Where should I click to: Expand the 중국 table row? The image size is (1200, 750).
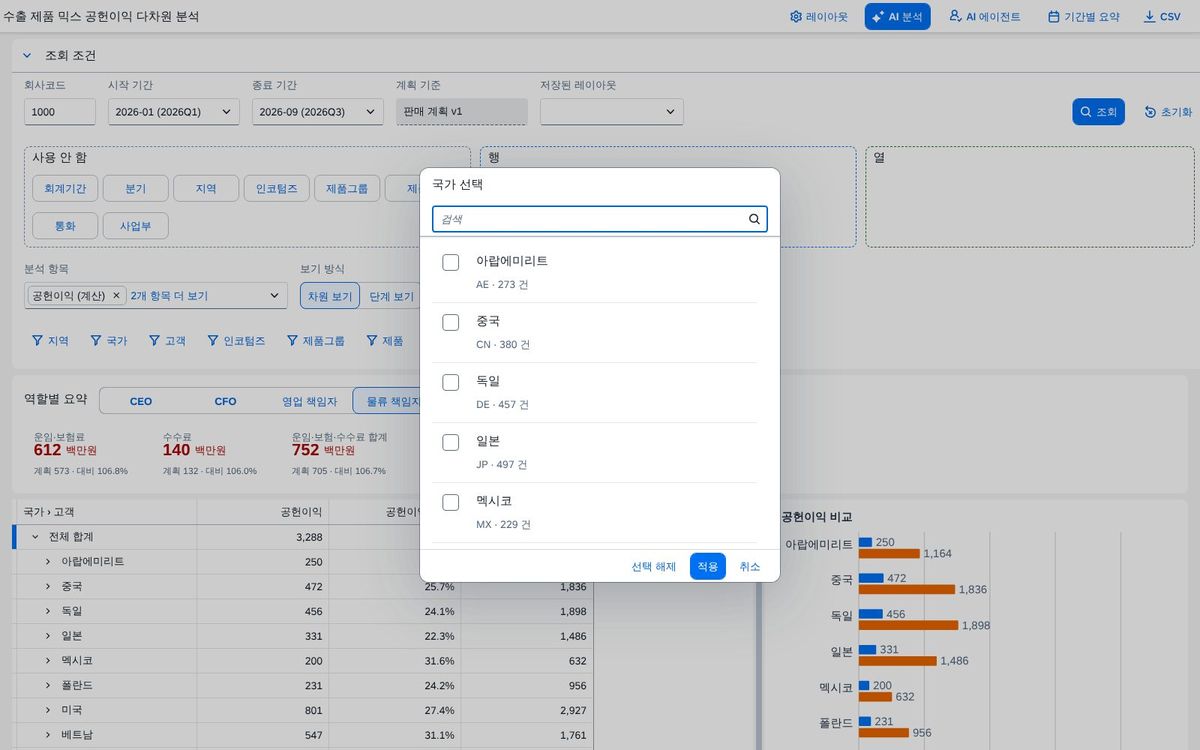pos(47,586)
